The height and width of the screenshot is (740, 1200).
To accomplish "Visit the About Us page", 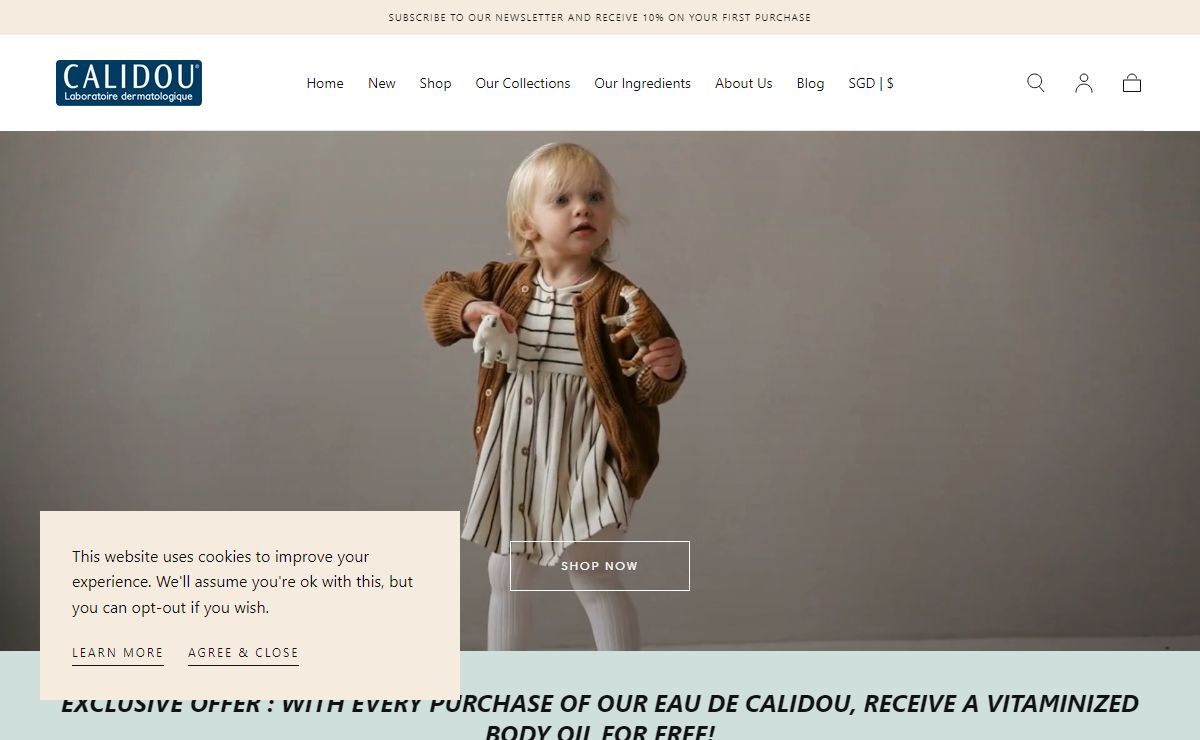I will pos(744,83).
